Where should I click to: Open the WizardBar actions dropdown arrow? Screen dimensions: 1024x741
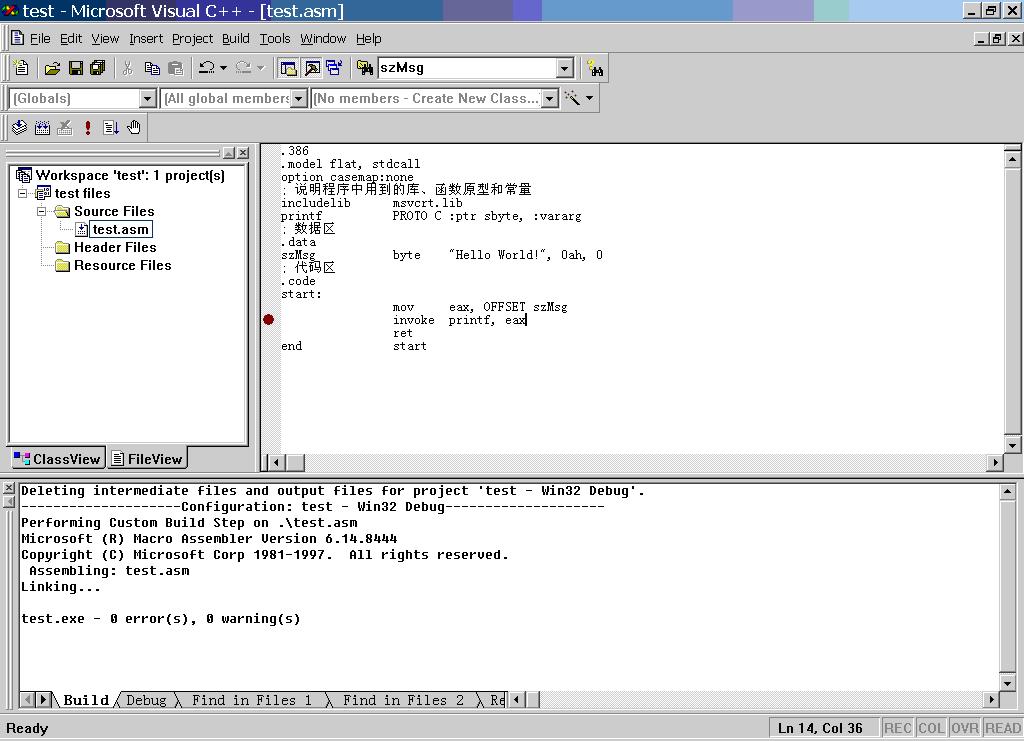click(x=590, y=98)
